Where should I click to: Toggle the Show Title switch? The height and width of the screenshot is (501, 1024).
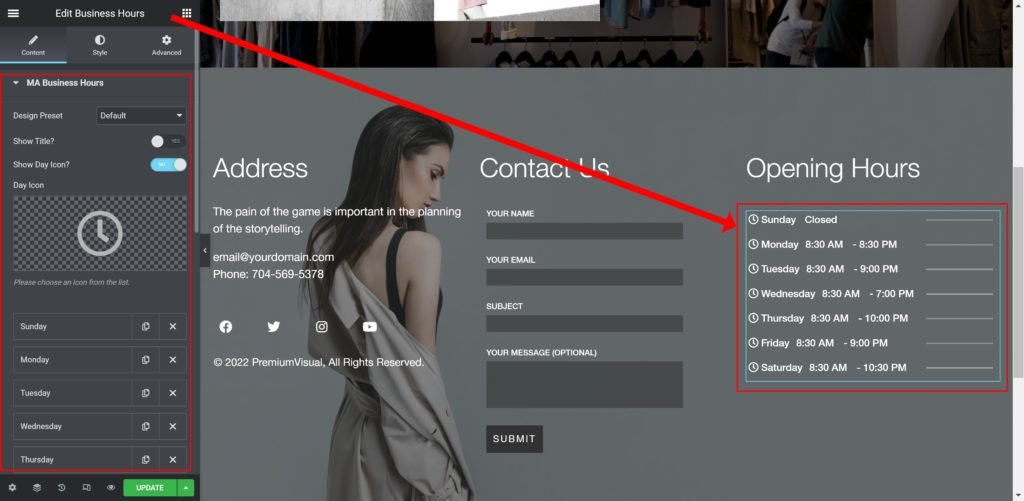(168, 141)
